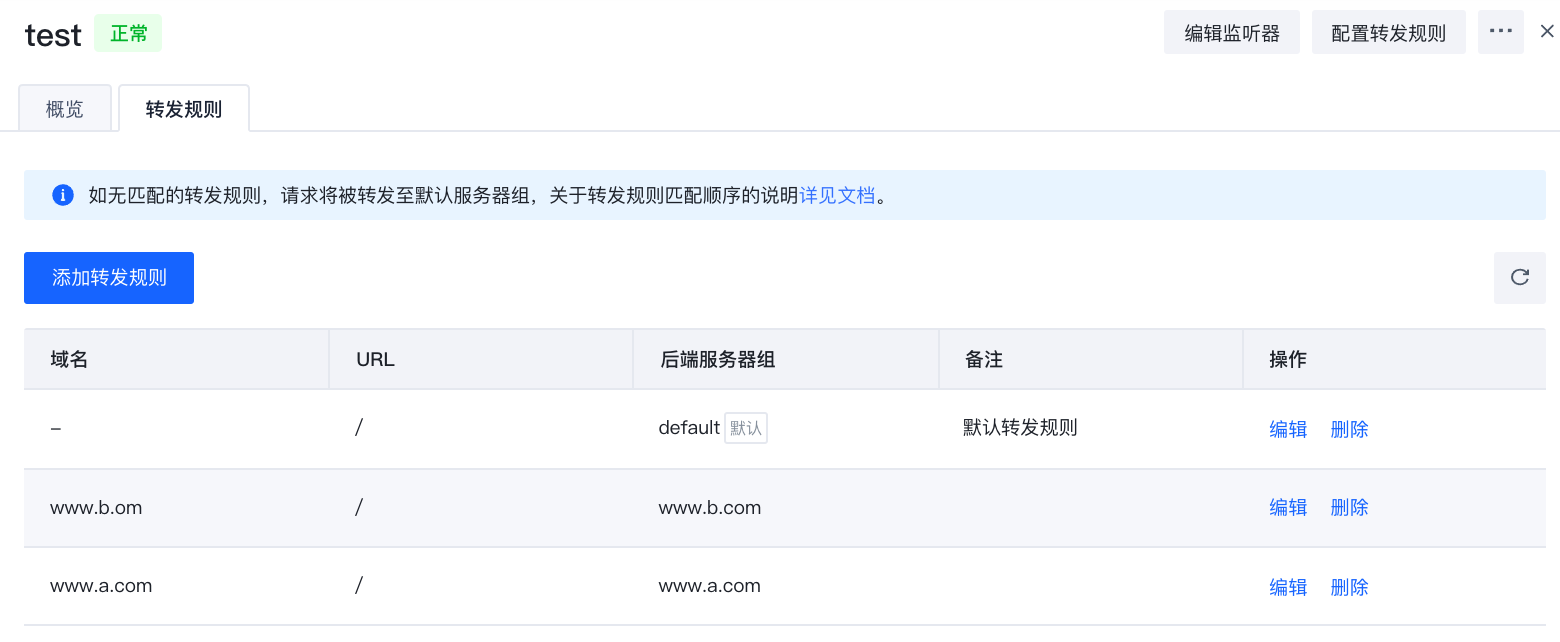Close the test listener panel
Screen dimensions: 1560x642
[x=1546, y=32]
